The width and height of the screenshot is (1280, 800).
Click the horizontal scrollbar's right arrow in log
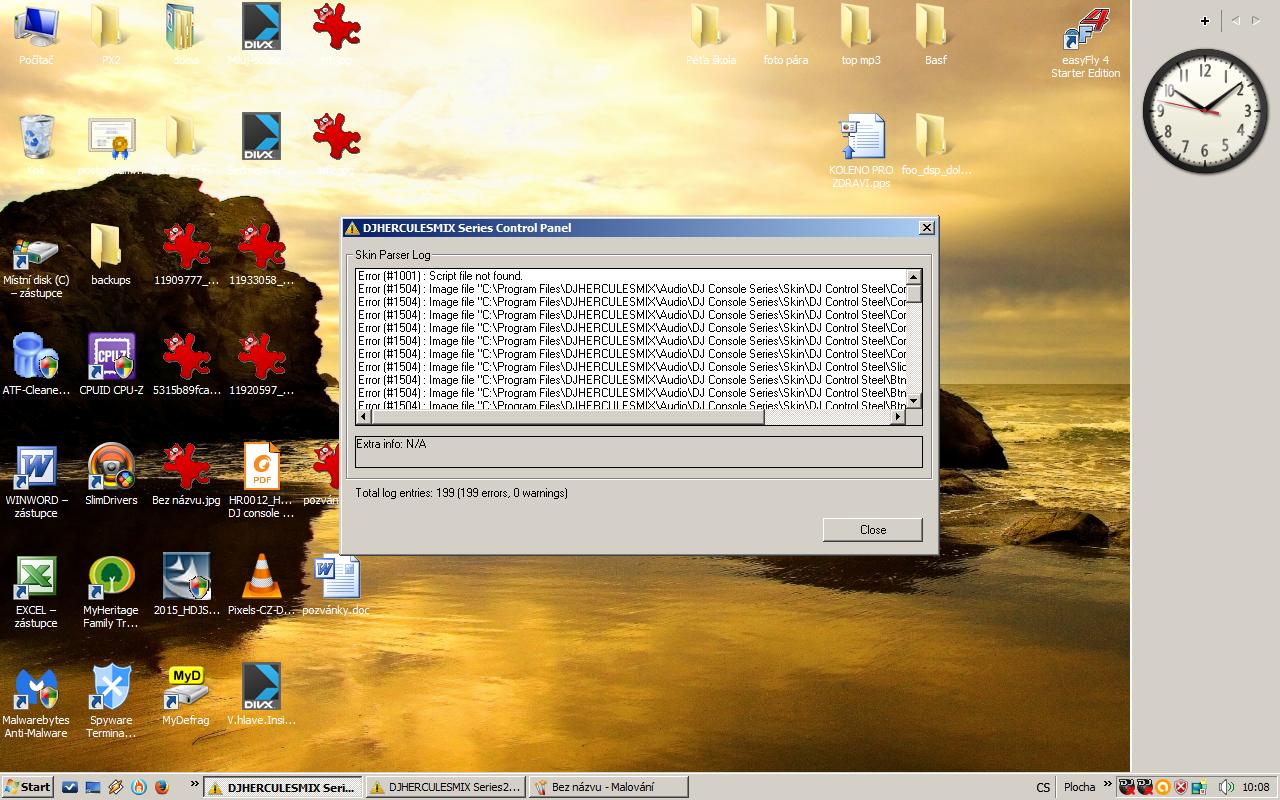click(898, 417)
